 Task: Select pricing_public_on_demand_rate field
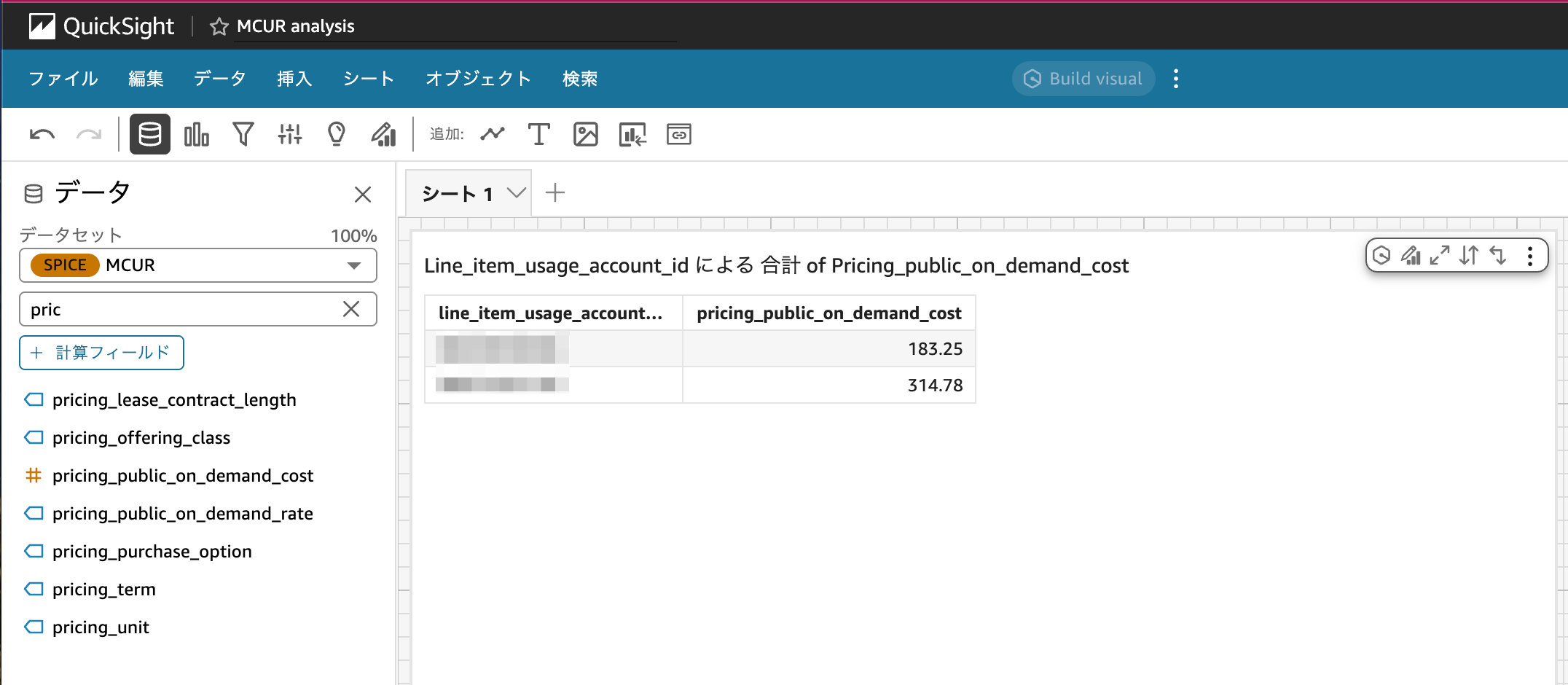click(183, 514)
